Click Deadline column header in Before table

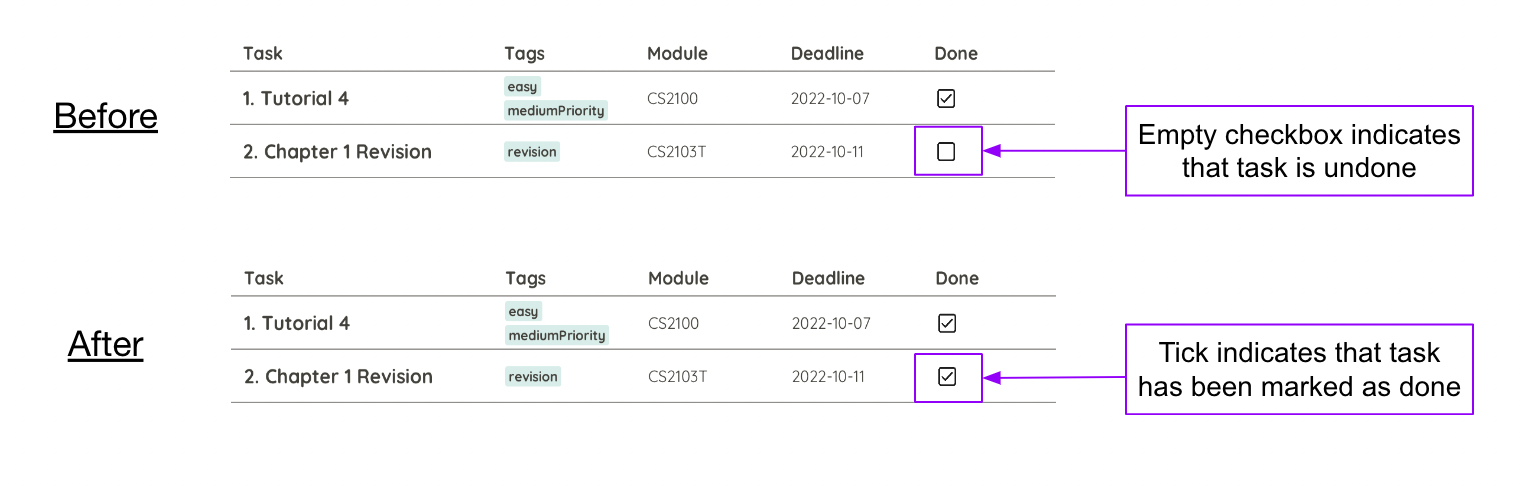[827, 54]
